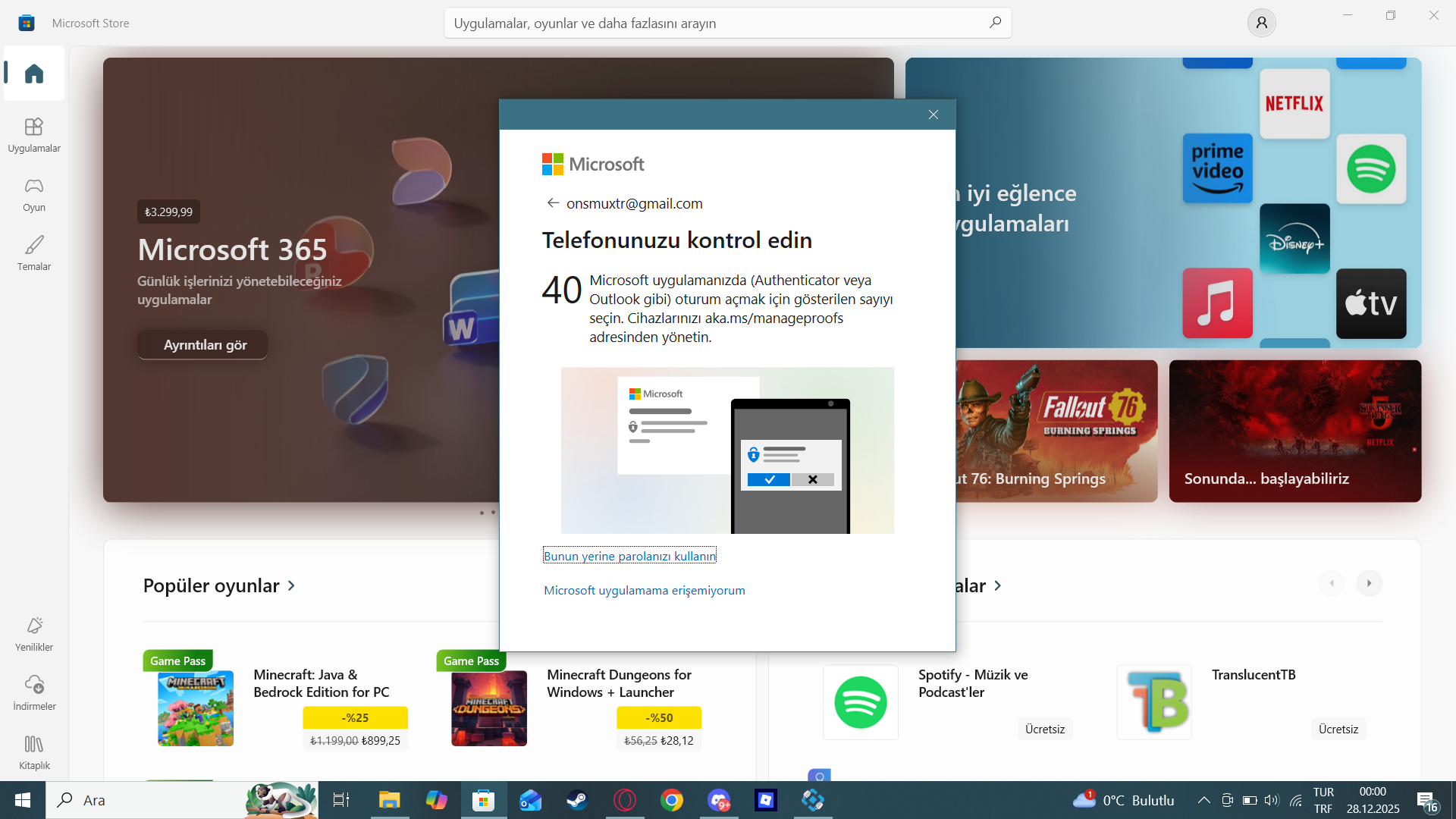Screen dimensions: 1456x819
Task: Click the taskbar Ara search box
Action: point(182,800)
